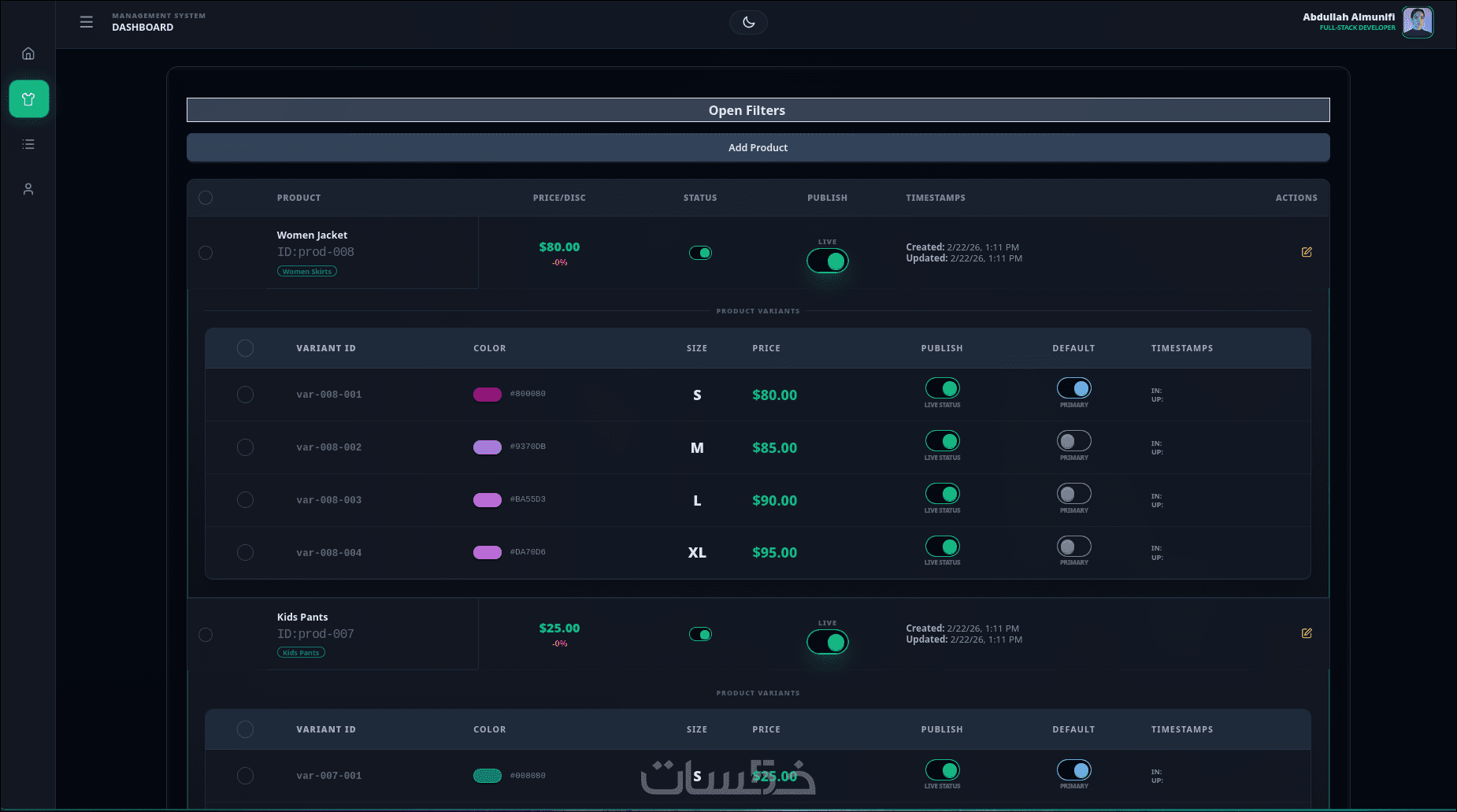
Task: Toggle publish switch for var-007-001
Action: pos(942,770)
